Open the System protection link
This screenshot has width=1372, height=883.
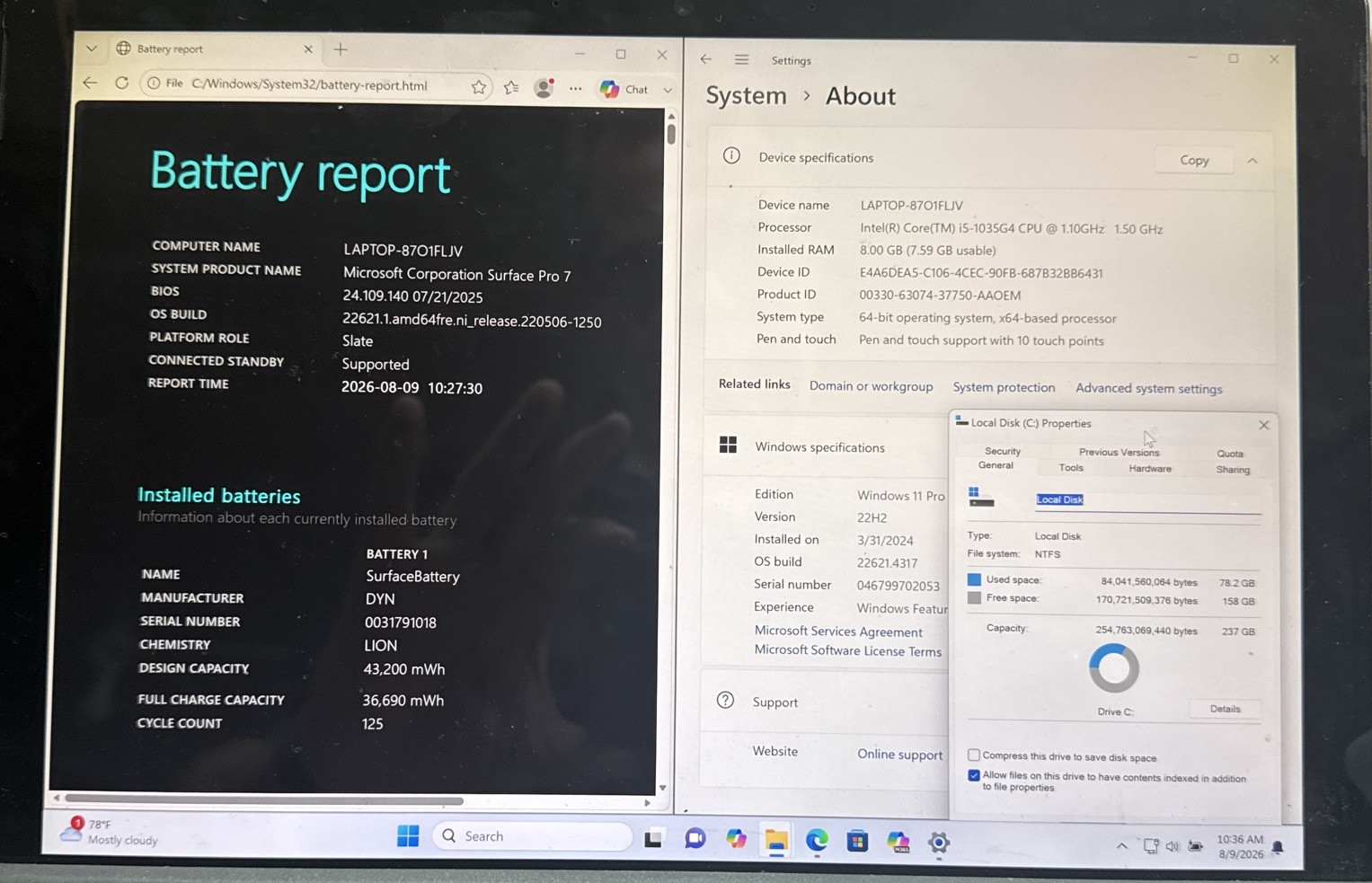point(1004,387)
